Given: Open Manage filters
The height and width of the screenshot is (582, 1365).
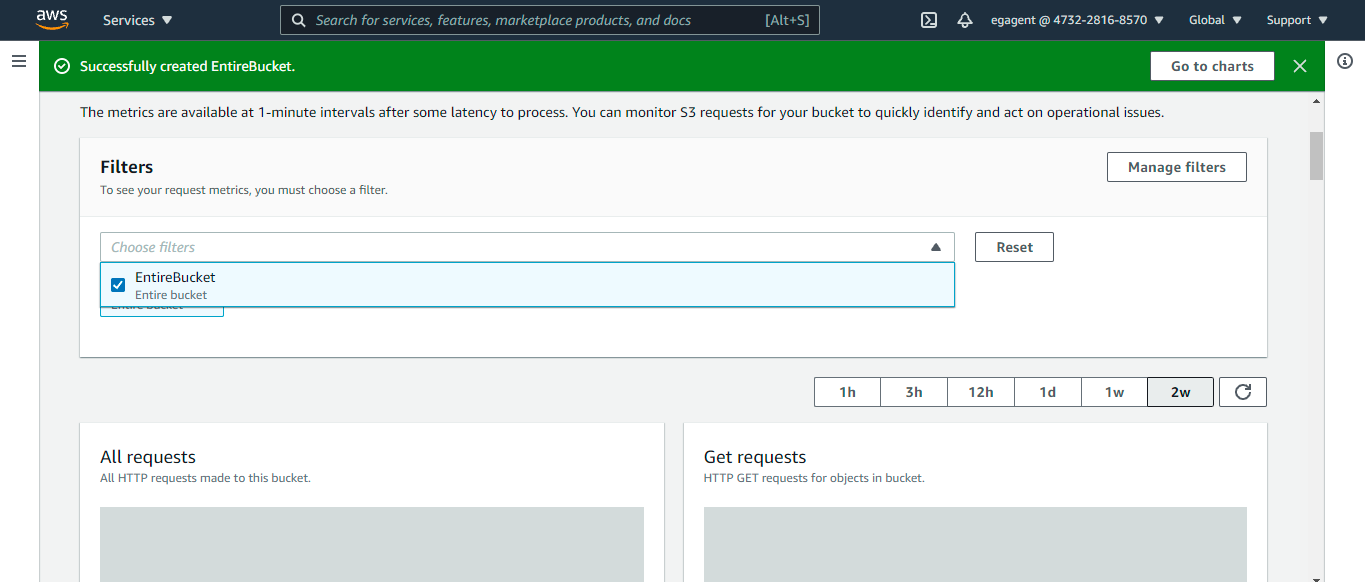Looking at the screenshot, I should tap(1177, 167).
